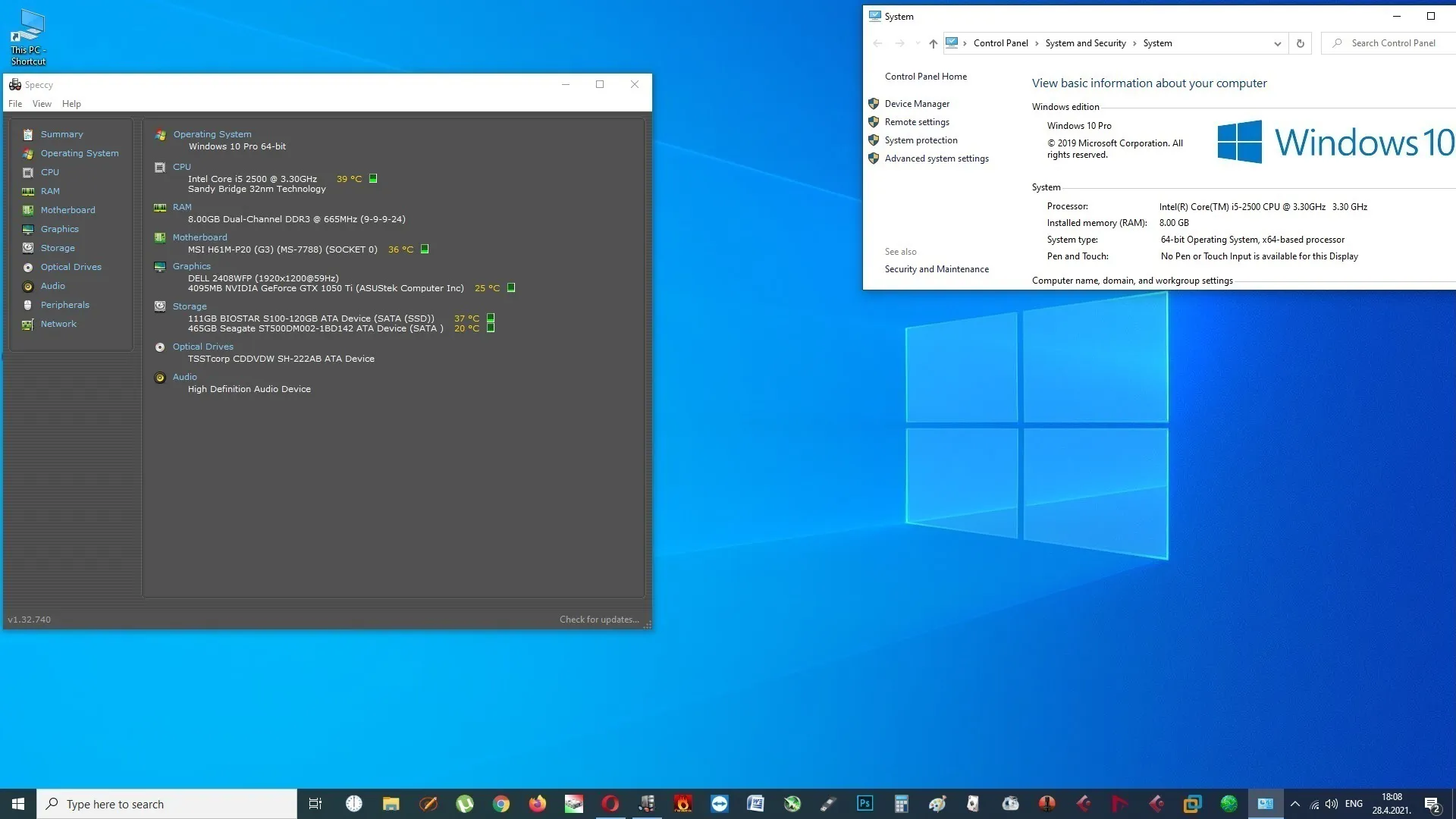The width and height of the screenshot is (1456, 819).
Task: Click the Optical Drives heading link in summary
Action: 203,347
